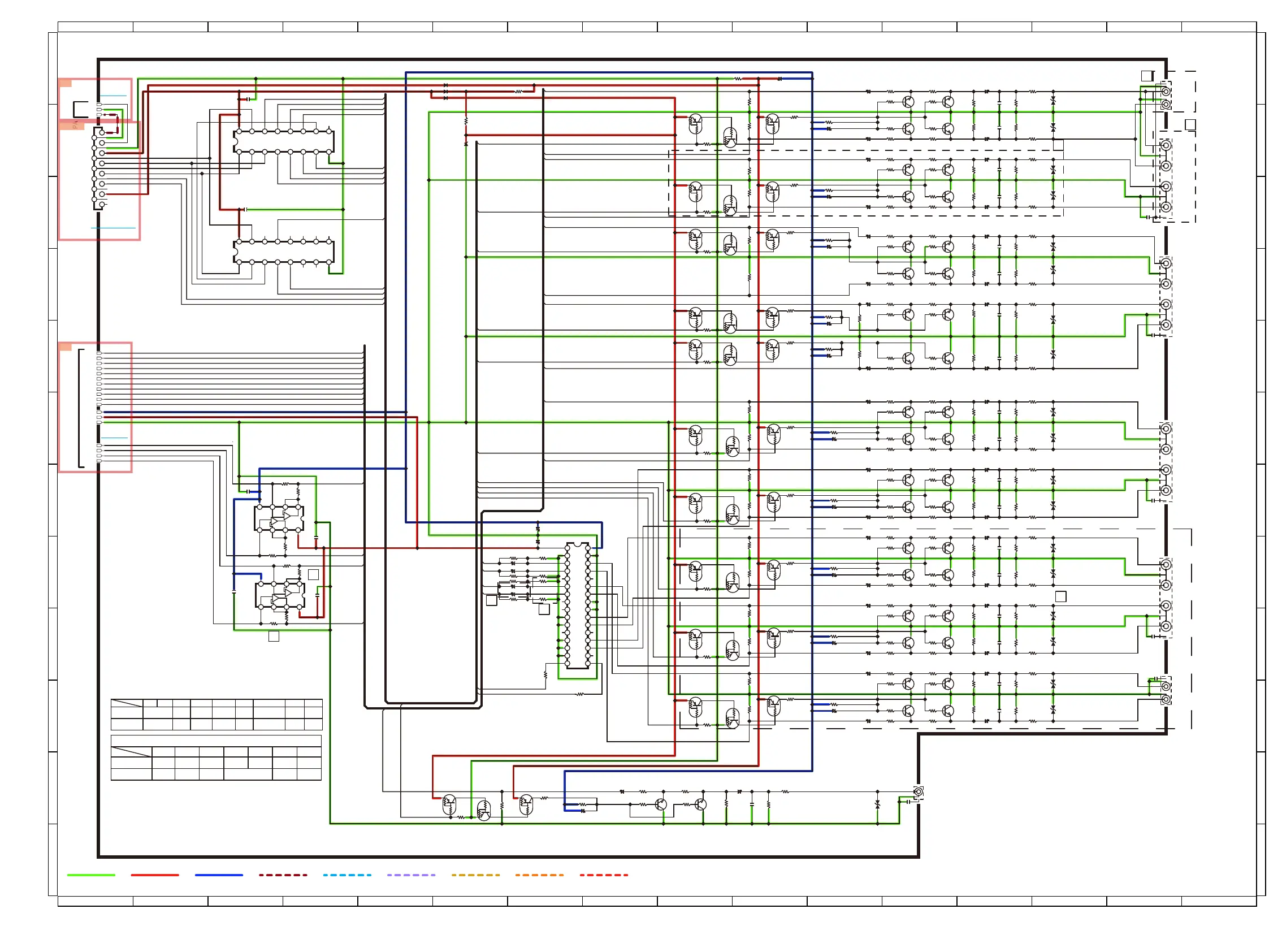Viewport: 1282px width, 952px height.
Task: Click the tall vertical IC in the center
Action: tap(577, 605)
